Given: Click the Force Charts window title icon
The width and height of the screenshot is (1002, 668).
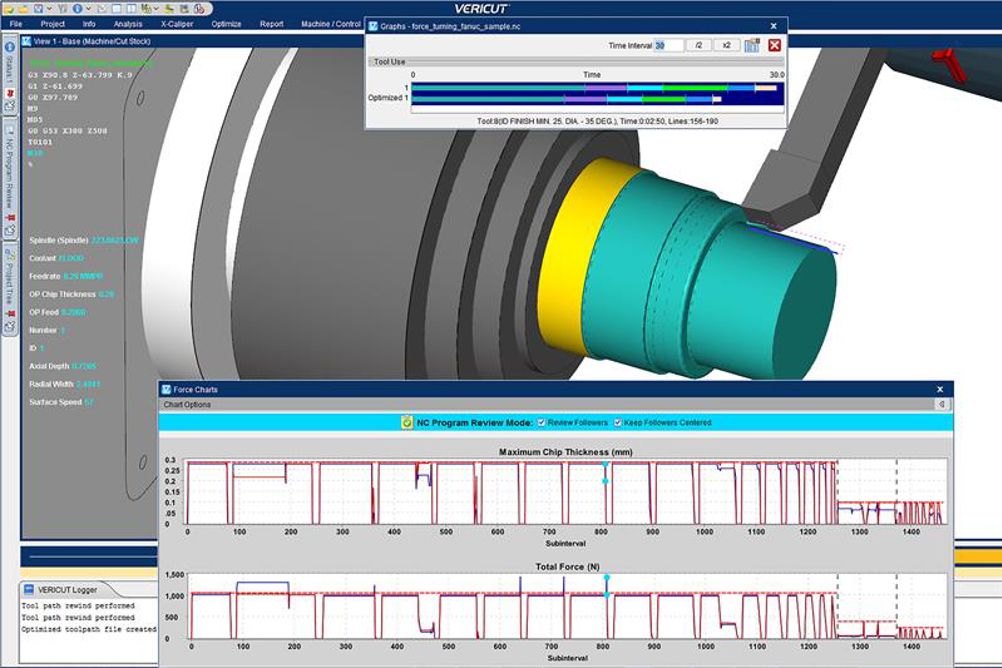Looking at the screenshot, I should [166, 389].
